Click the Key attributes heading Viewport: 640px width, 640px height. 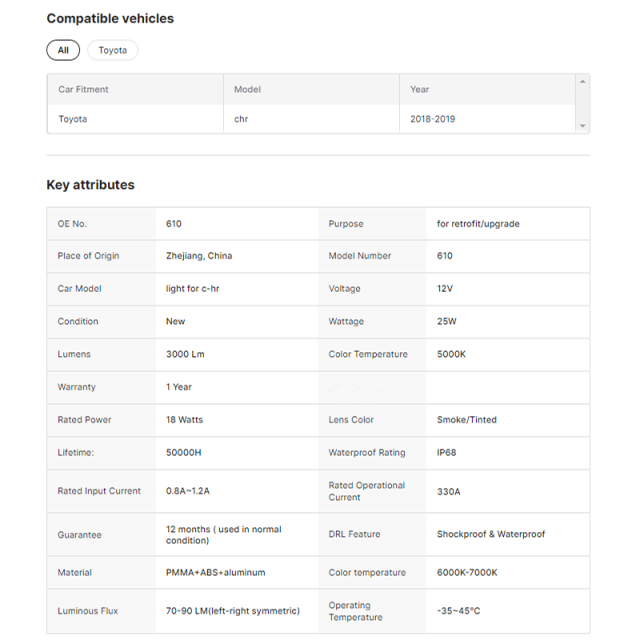pos(90,185)
